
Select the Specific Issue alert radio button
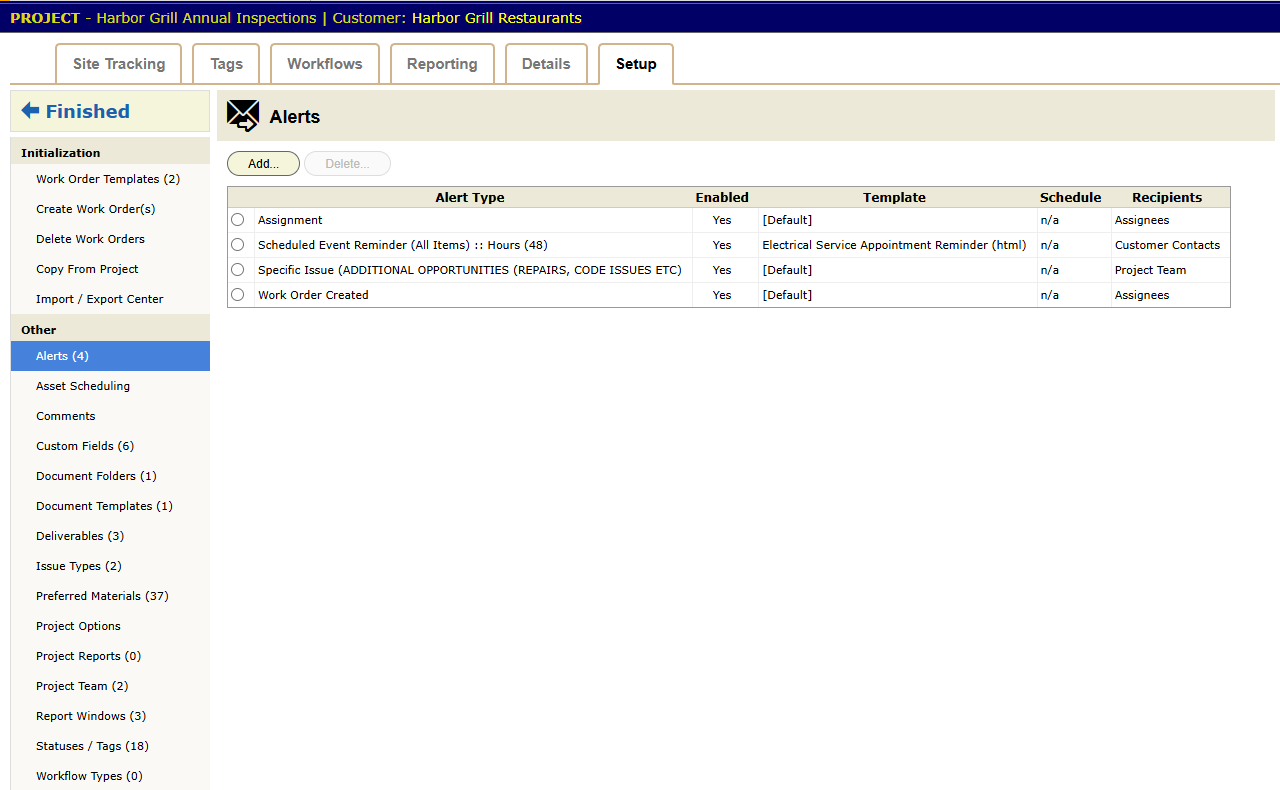237,270
